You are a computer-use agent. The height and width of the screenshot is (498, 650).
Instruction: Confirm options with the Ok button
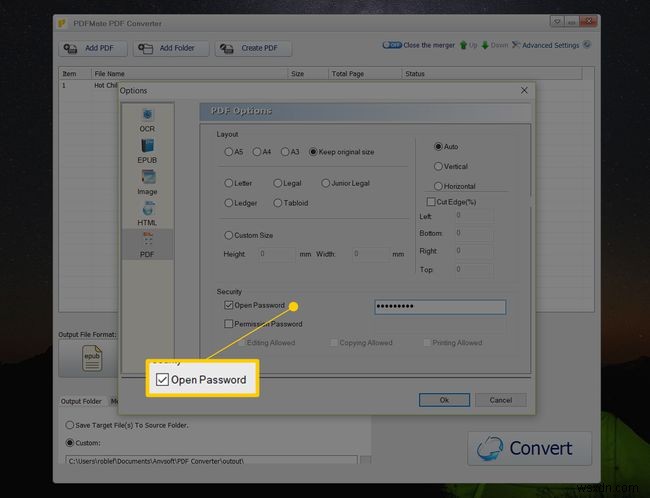(444, 400)
